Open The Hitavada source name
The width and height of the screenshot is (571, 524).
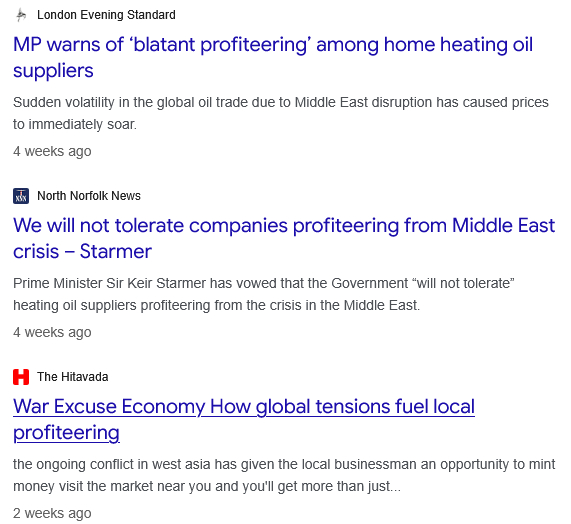73,377
